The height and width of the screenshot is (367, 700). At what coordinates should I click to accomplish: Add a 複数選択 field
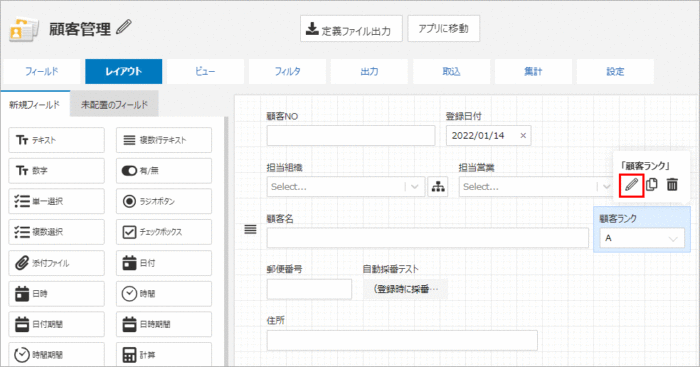coord(56,232)
